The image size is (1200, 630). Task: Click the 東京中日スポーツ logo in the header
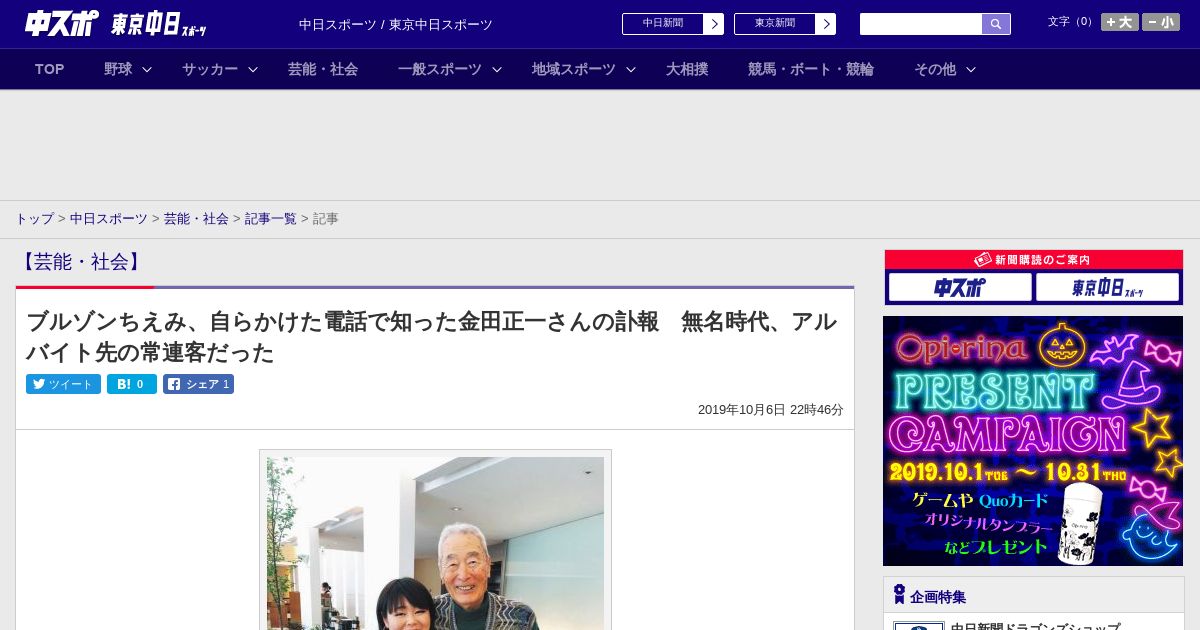point(158,25)
